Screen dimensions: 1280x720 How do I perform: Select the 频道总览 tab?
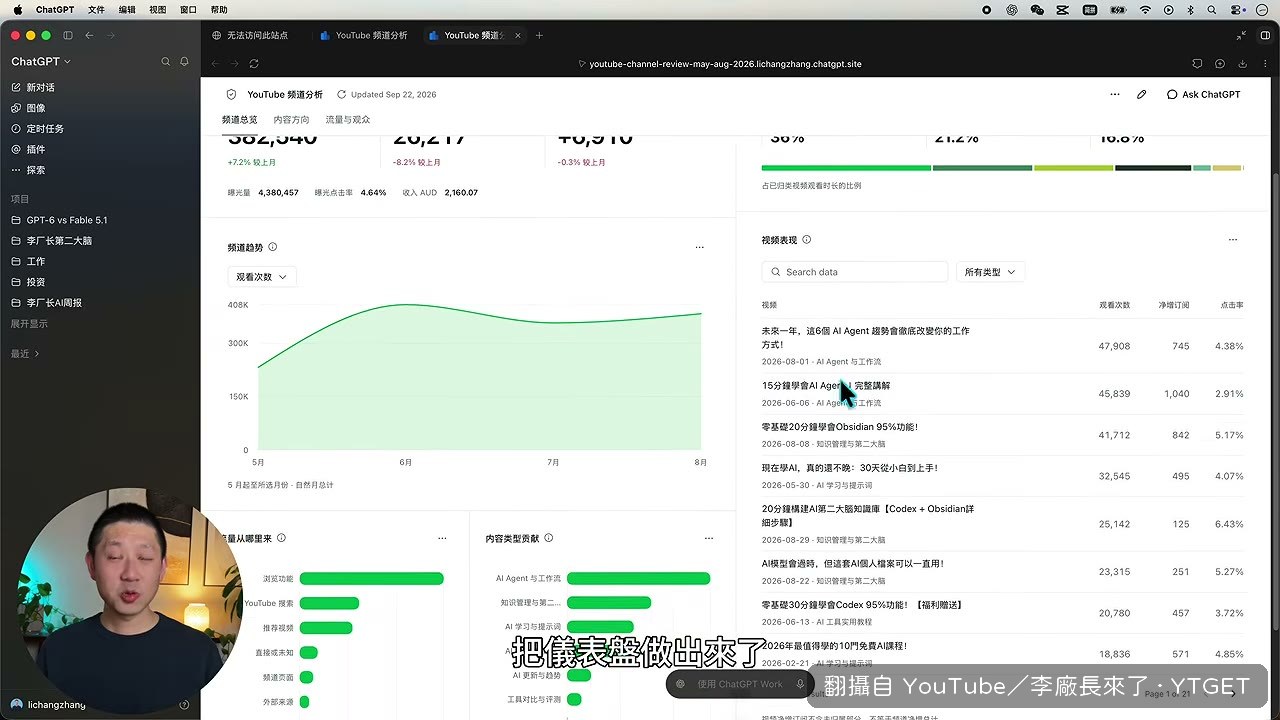[x=239, y=120]
